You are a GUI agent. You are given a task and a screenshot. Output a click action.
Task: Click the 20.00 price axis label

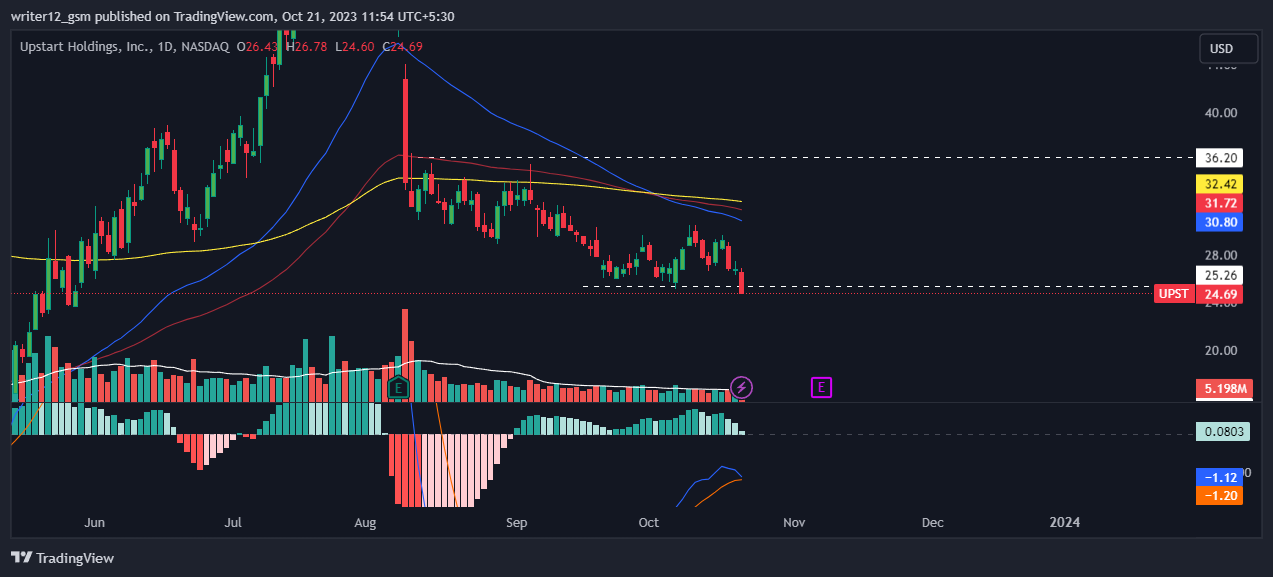(1221, 350)
